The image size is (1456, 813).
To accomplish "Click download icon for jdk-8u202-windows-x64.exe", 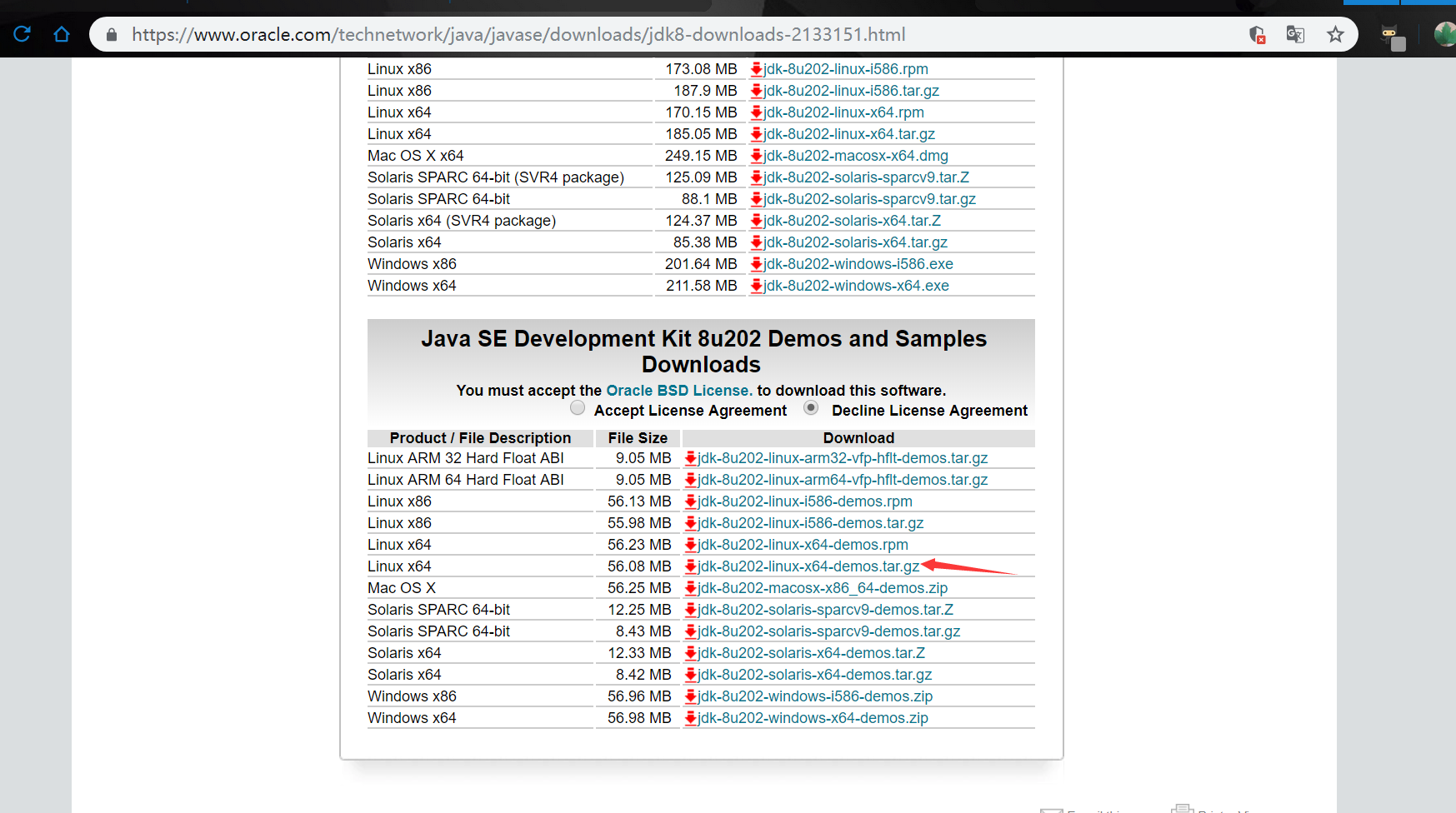I will click(757, 286).
